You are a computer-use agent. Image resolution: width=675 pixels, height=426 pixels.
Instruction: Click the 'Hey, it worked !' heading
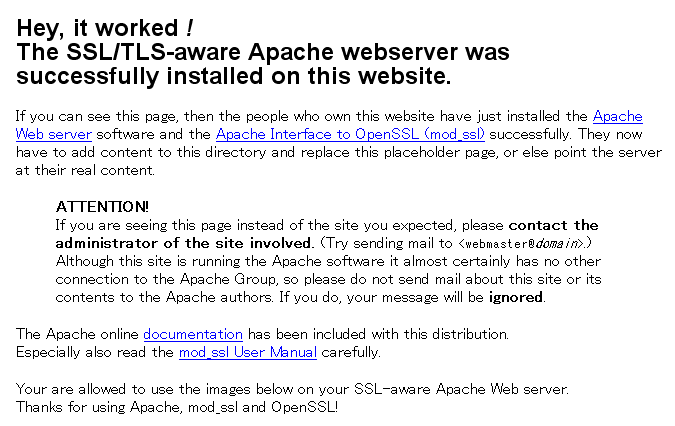coord(105,28)
